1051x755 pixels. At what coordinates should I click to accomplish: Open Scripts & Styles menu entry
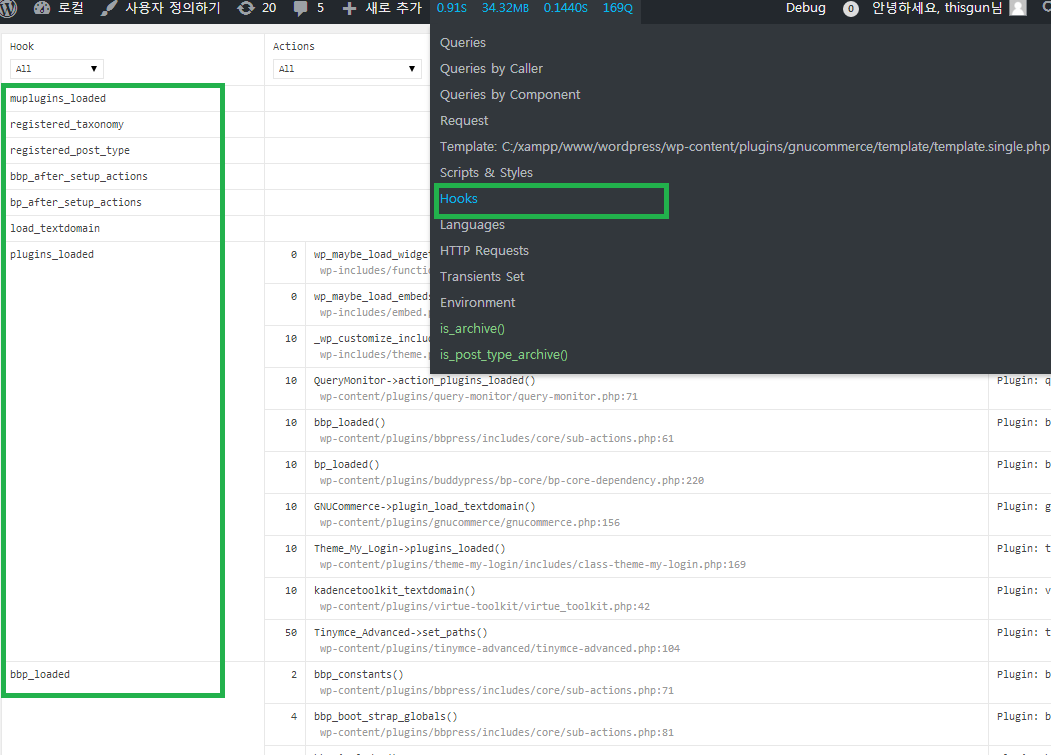tap(486, 173)
